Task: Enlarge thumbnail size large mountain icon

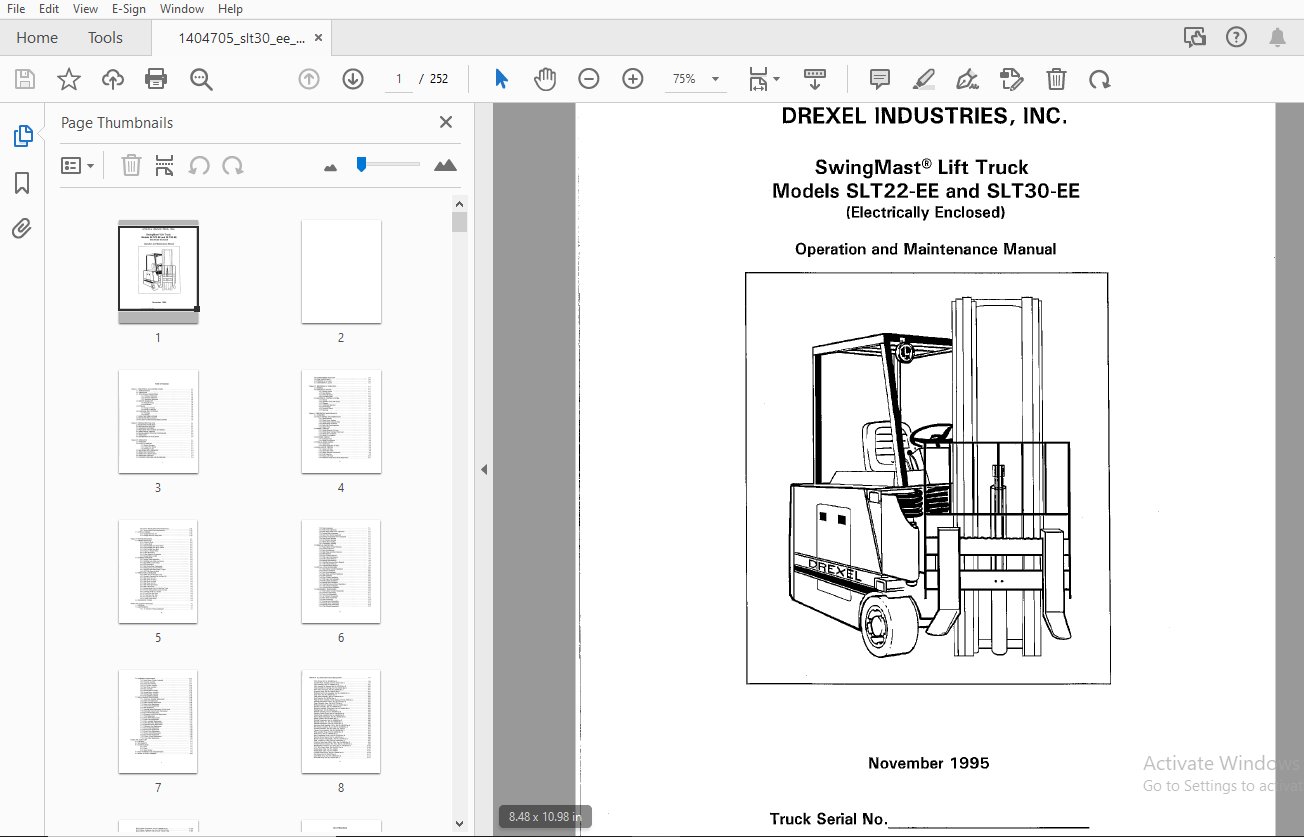Action: pos(446,165)
